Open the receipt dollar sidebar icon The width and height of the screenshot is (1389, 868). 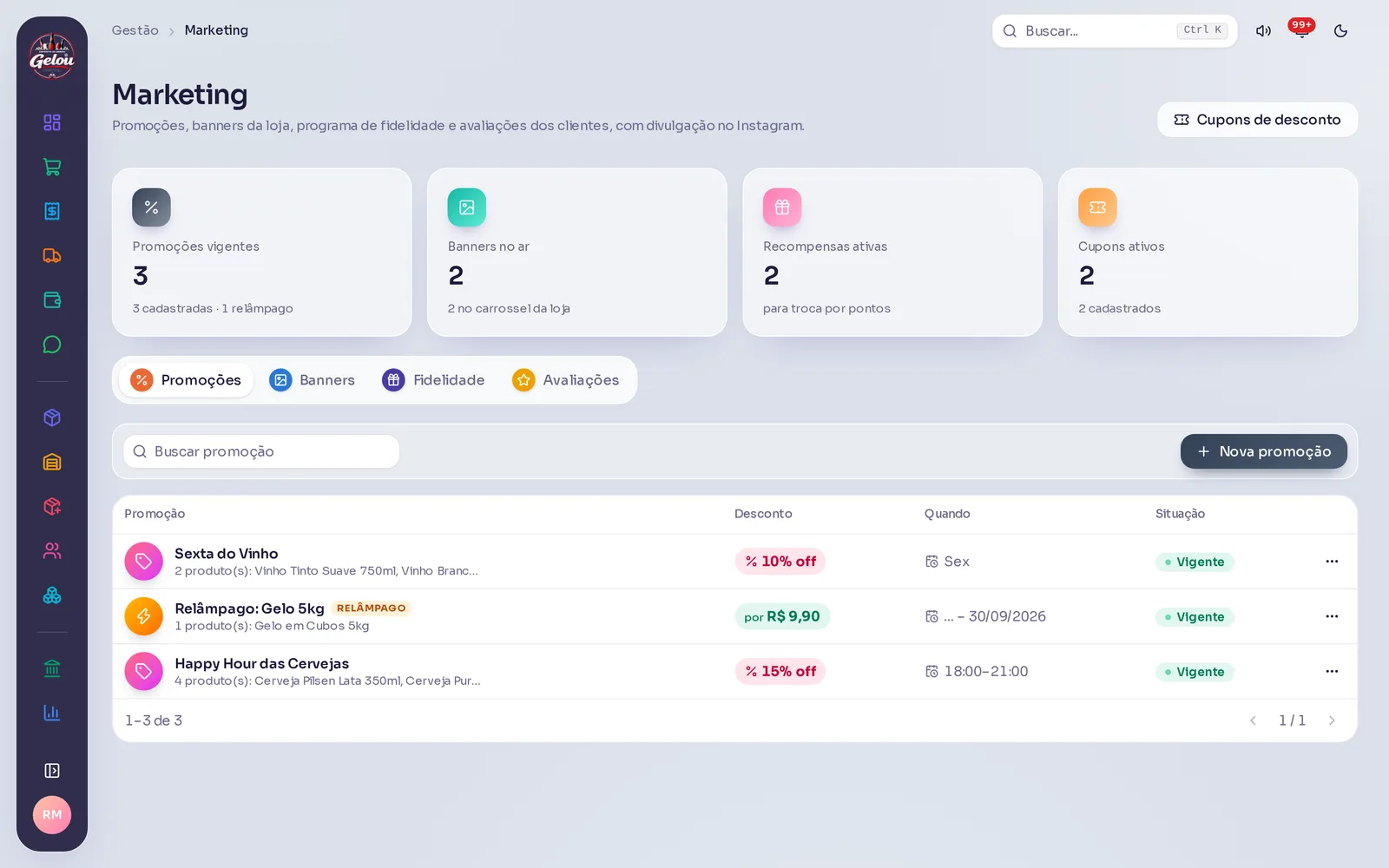tap(52, 211)
